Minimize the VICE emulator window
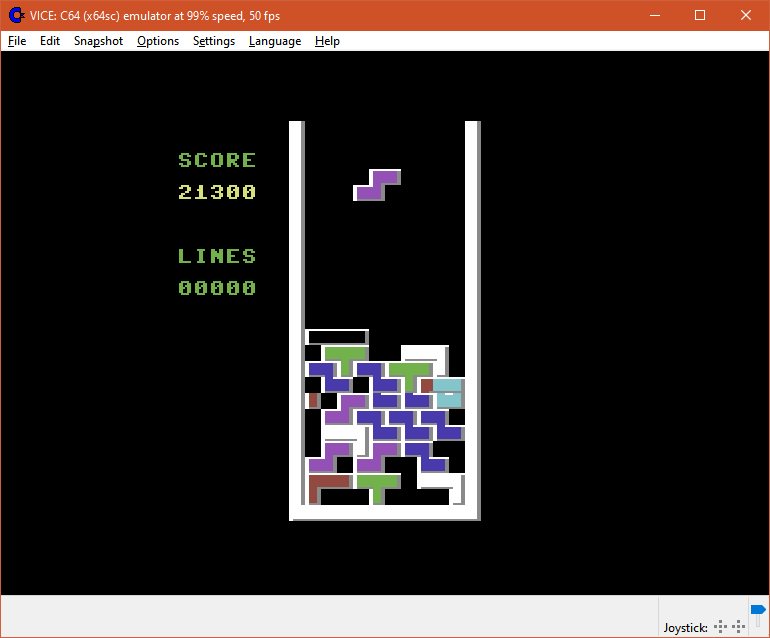This screenshot has height=638, width=770. point(655,16)
